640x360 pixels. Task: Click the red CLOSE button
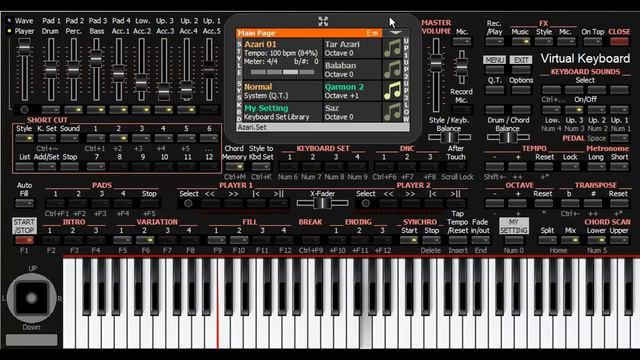pos(619,41)
